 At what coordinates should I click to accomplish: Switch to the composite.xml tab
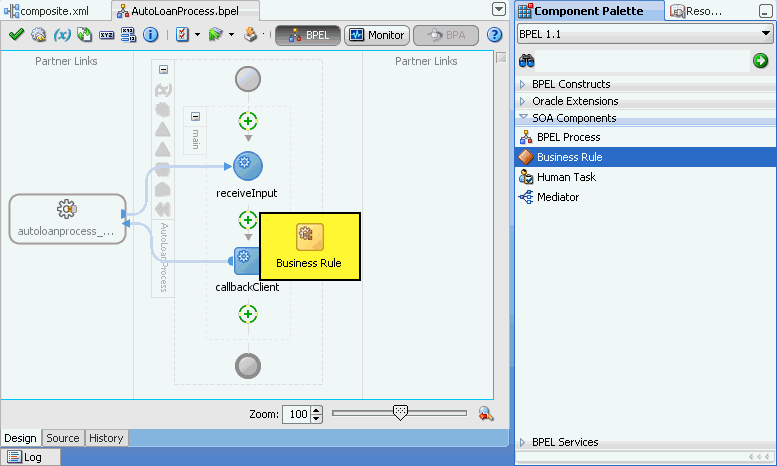pos(47,11)
